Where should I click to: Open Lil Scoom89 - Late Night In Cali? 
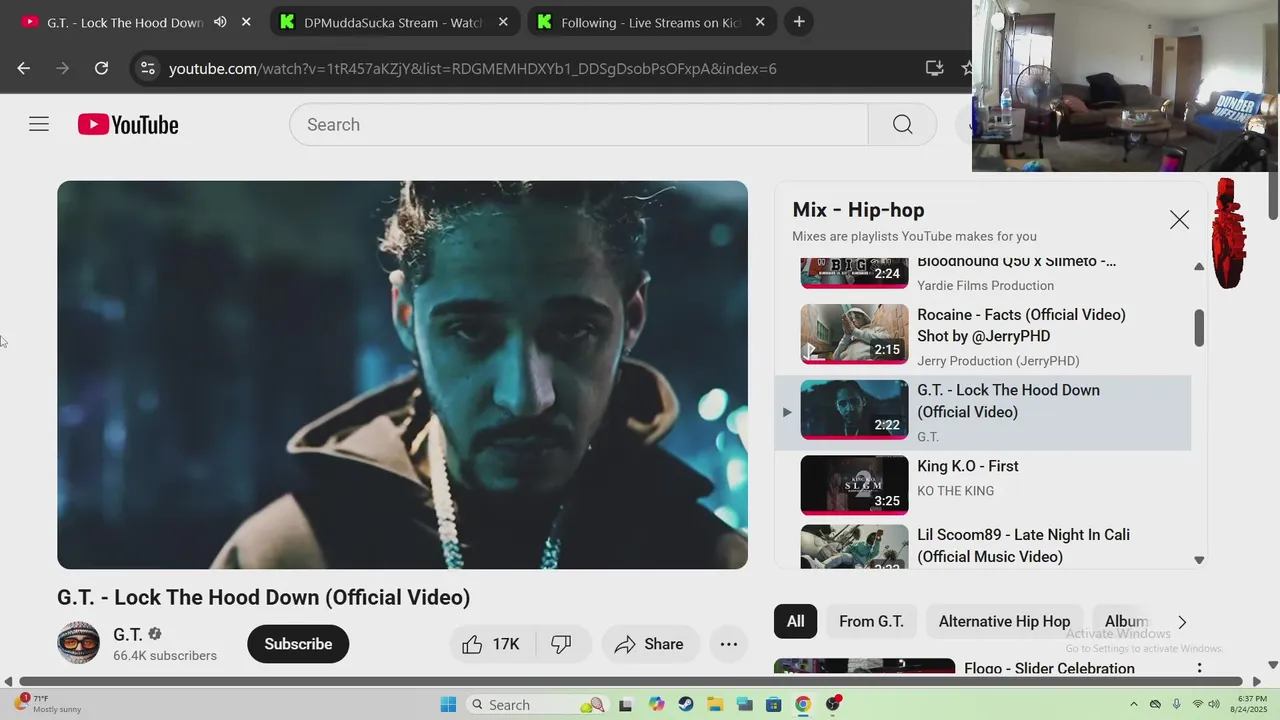(x=983, y=546)
